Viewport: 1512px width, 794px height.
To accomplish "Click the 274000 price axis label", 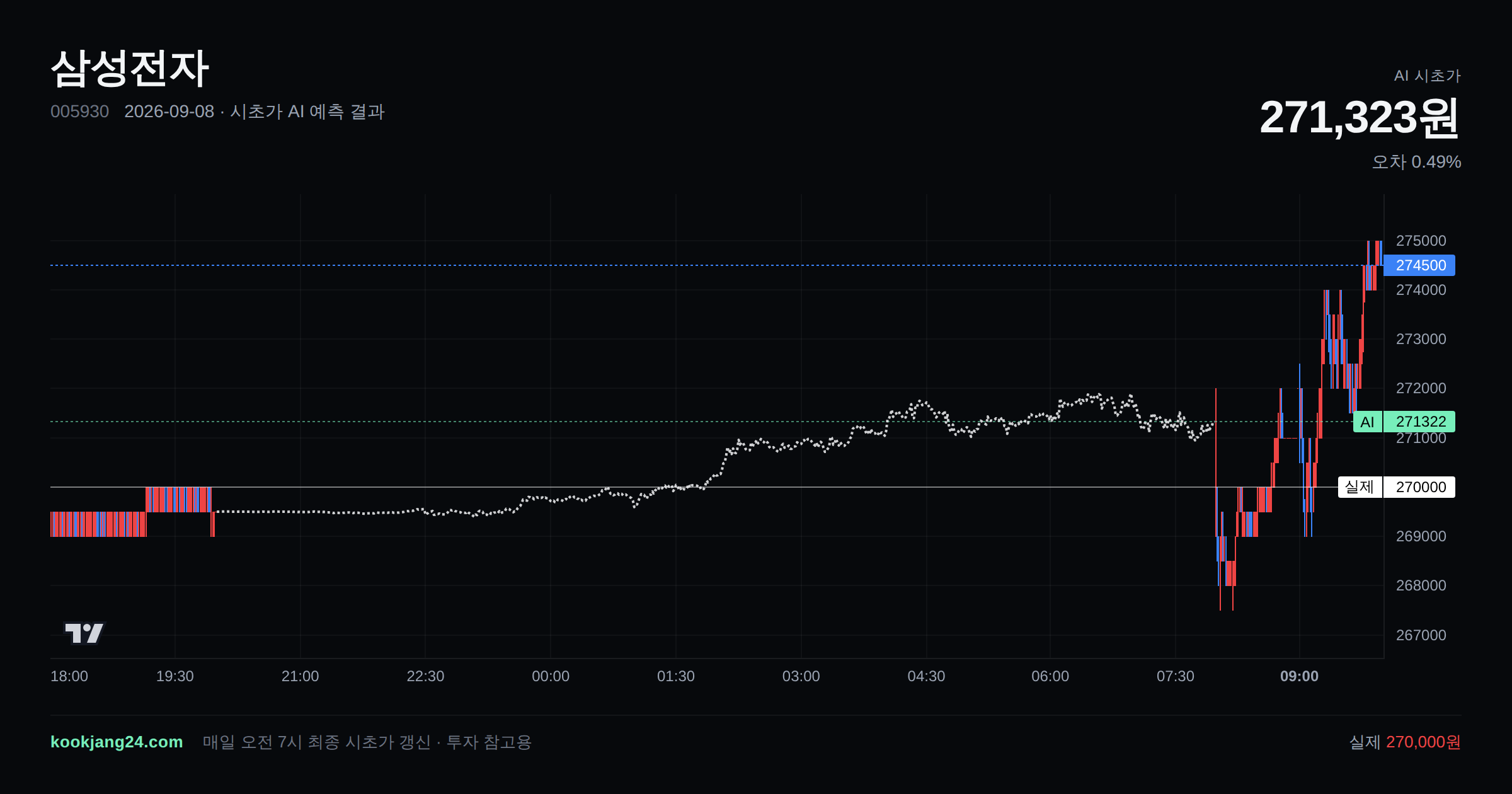I will click(x=1421, y=290).
